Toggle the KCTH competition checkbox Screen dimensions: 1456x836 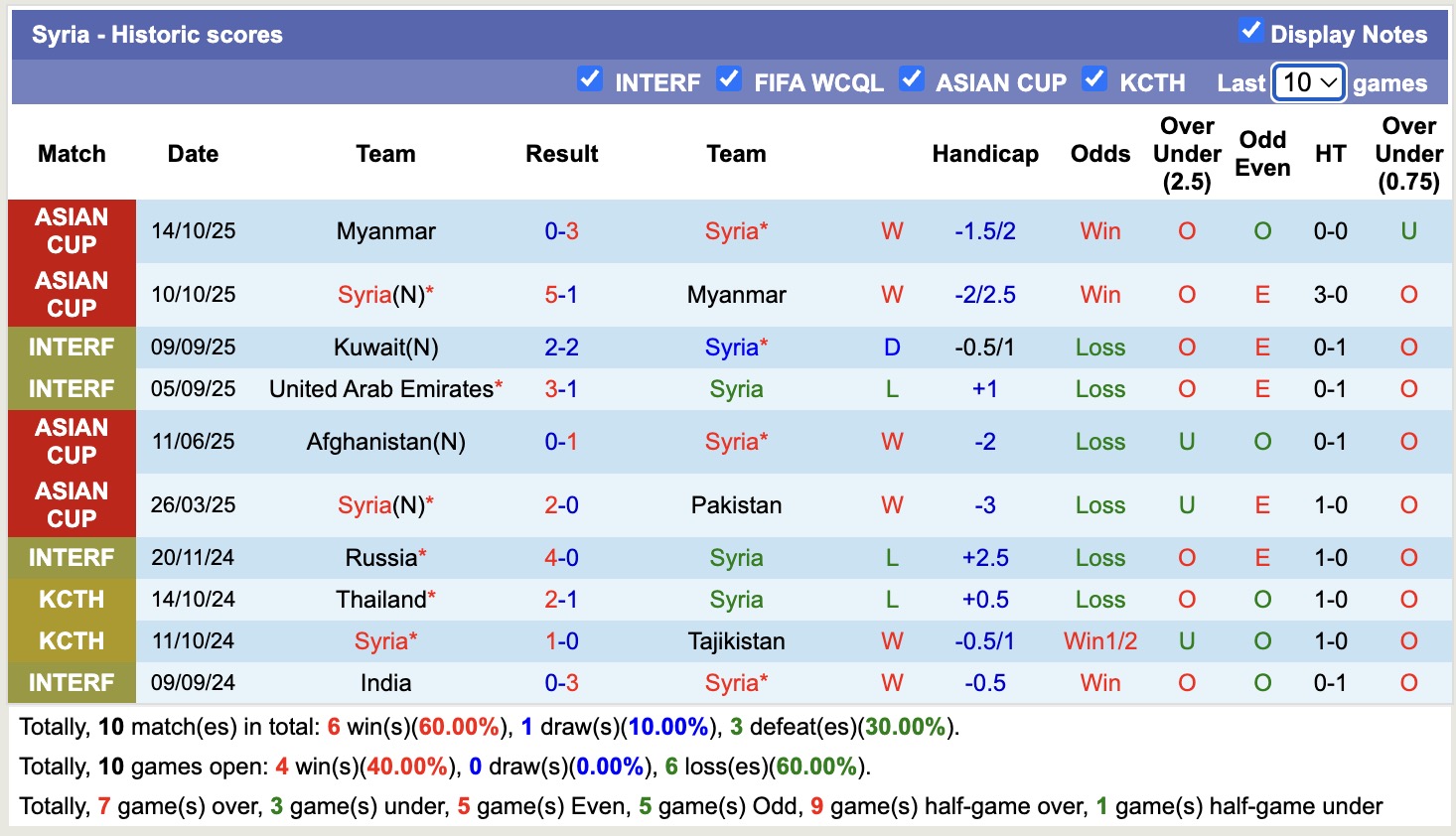coord(1094,81)
